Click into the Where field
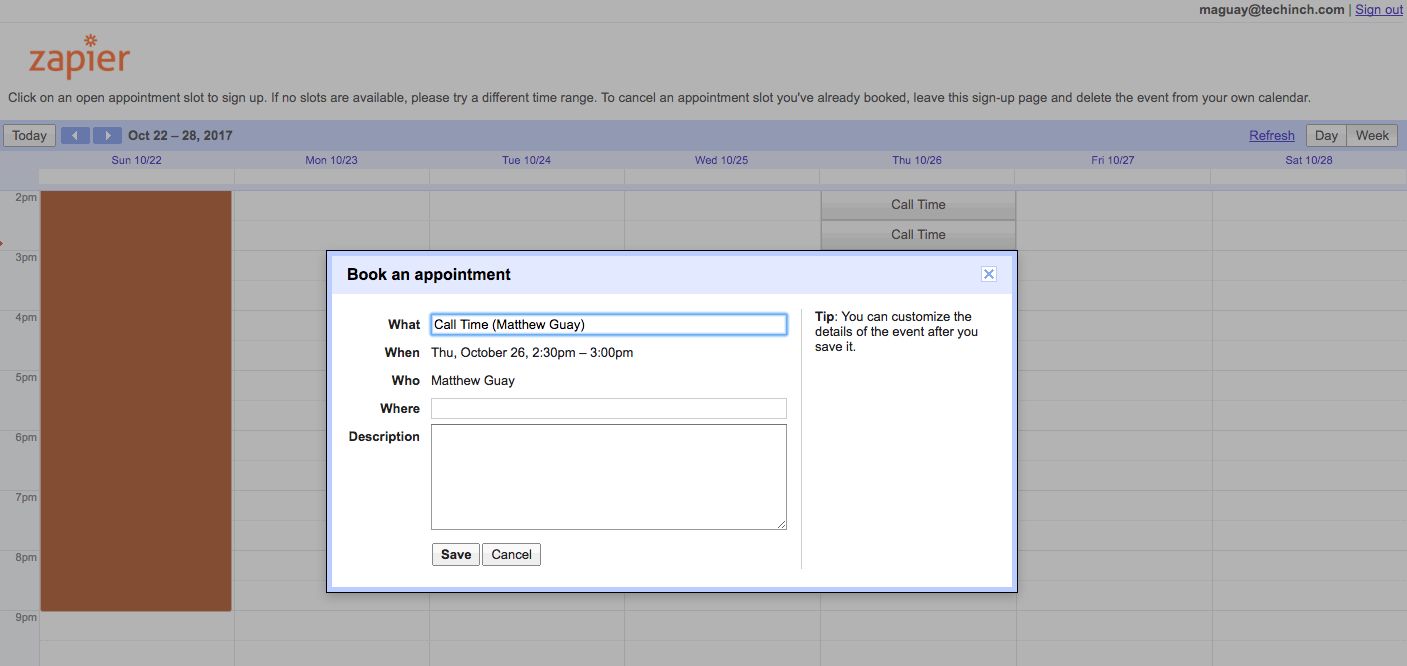 coord(608,408)
